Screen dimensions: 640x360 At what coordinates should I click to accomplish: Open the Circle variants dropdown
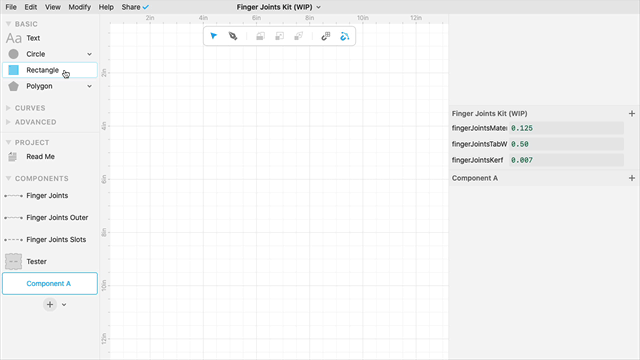(x=89, y=54)
